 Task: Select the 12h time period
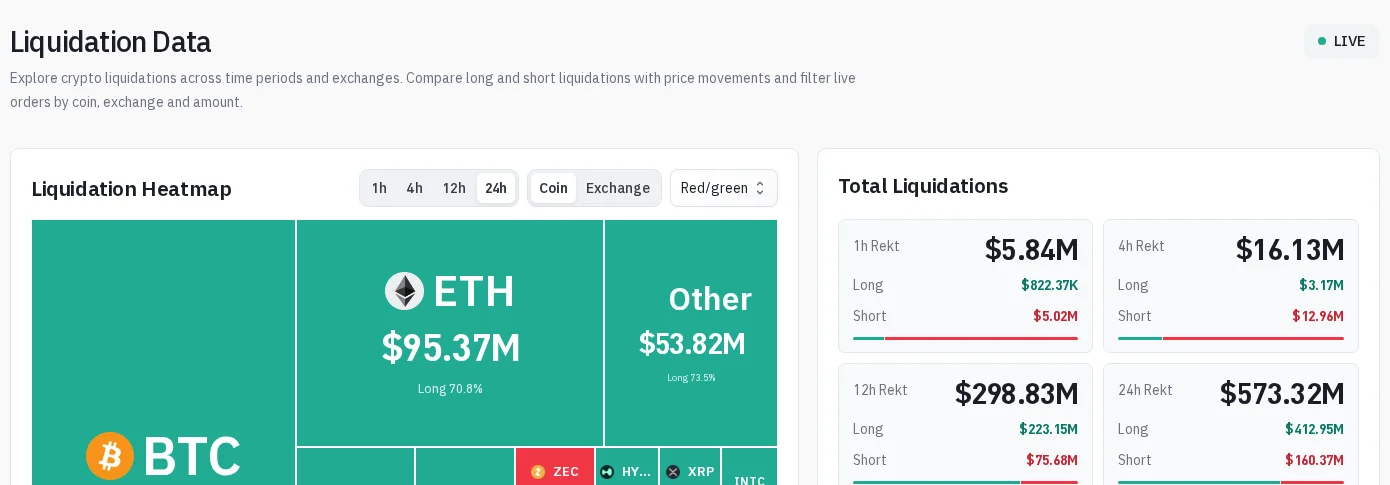[455, 188]
